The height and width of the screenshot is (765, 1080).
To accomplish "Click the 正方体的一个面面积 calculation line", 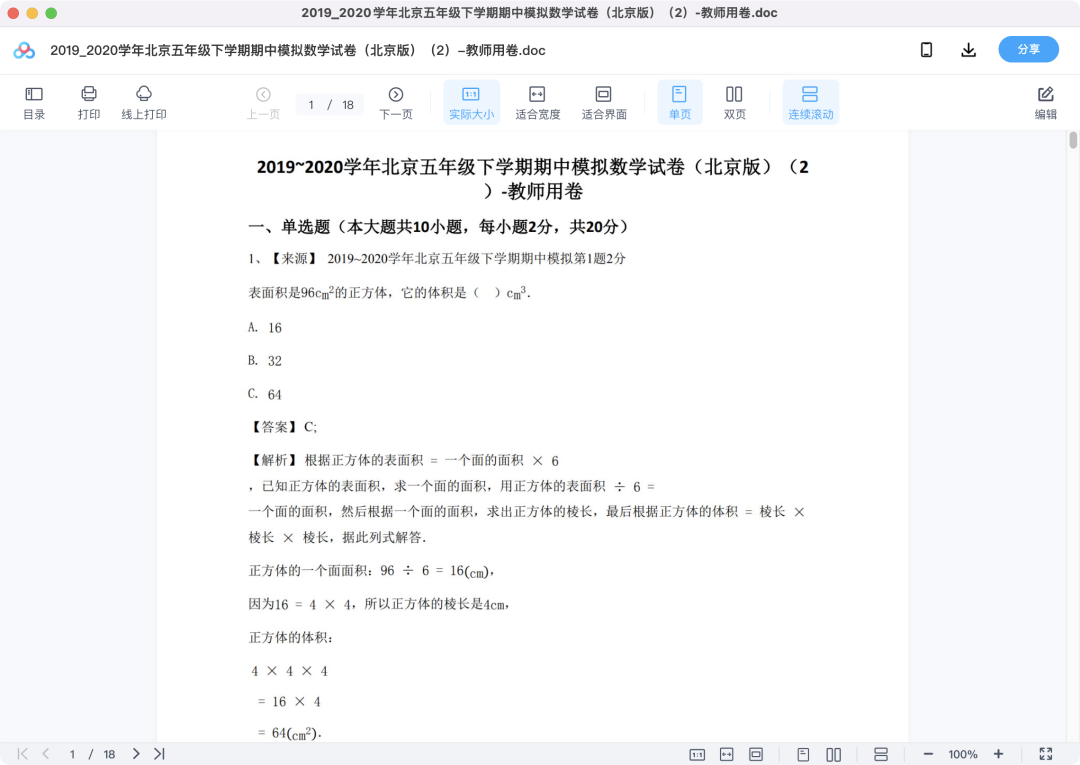I will coord(371,571).
